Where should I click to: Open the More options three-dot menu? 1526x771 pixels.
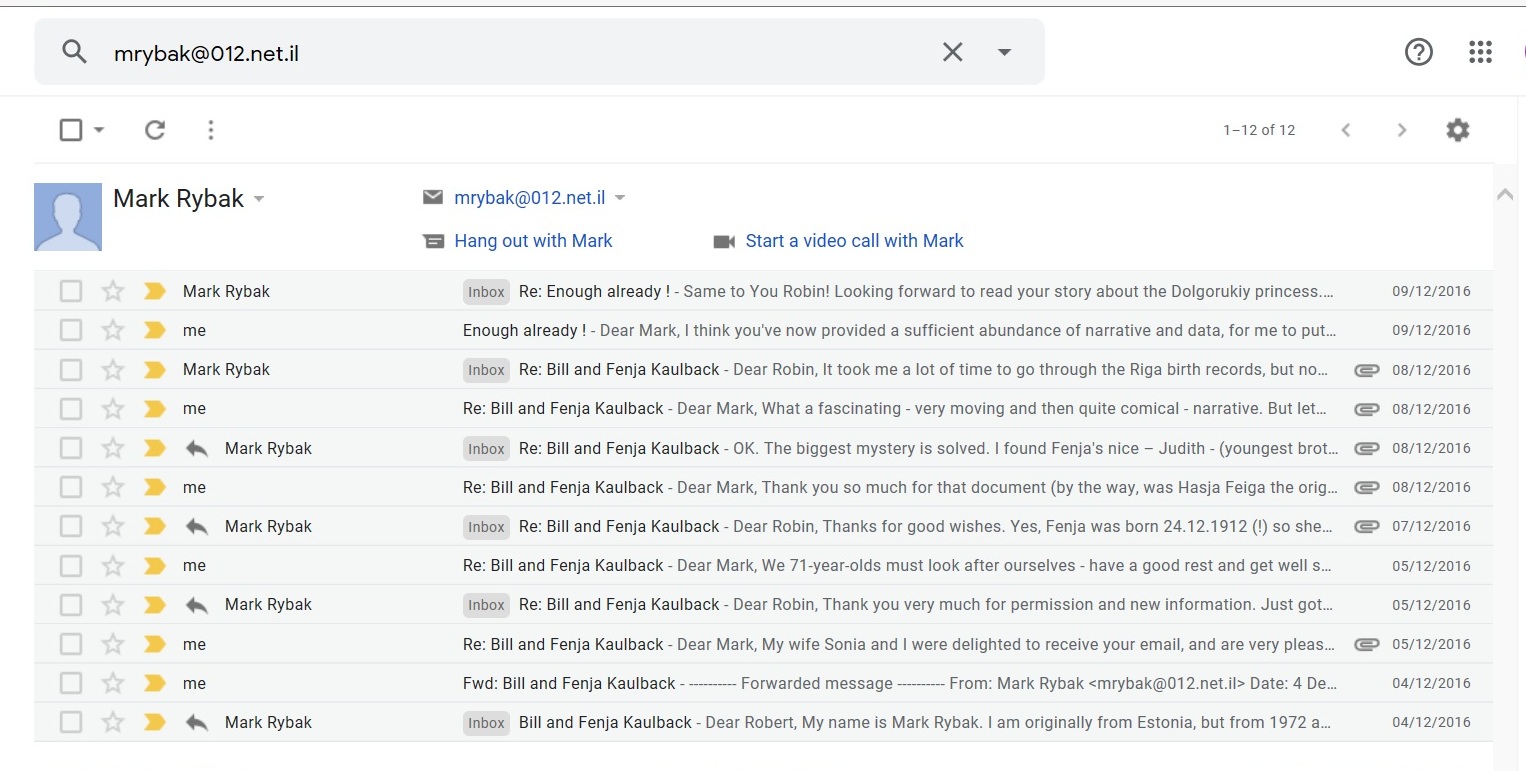click(210, 130)
